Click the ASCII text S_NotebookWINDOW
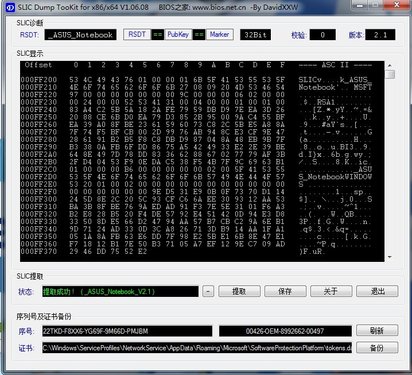The height and width of the screenshot is (375, 412). (335, 177)
